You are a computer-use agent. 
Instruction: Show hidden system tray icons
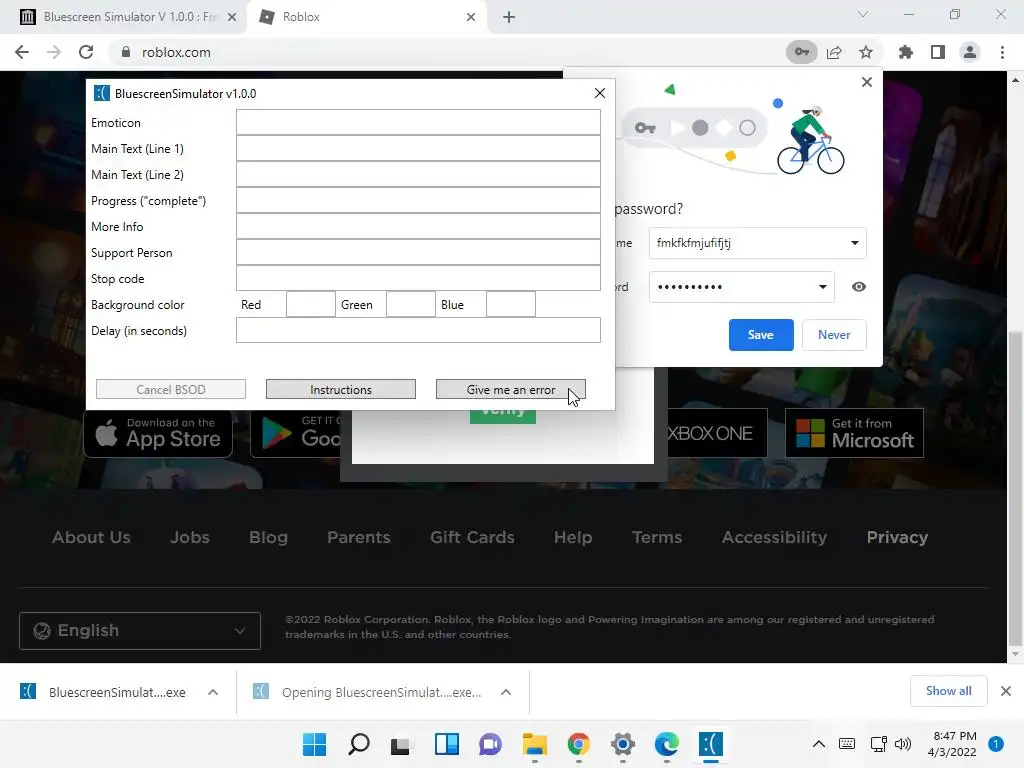(818, 744)
